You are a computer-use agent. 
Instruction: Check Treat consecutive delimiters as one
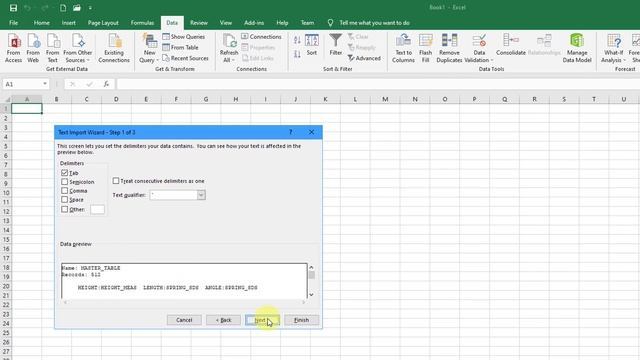pyautogui.click(x=116, y=181)
